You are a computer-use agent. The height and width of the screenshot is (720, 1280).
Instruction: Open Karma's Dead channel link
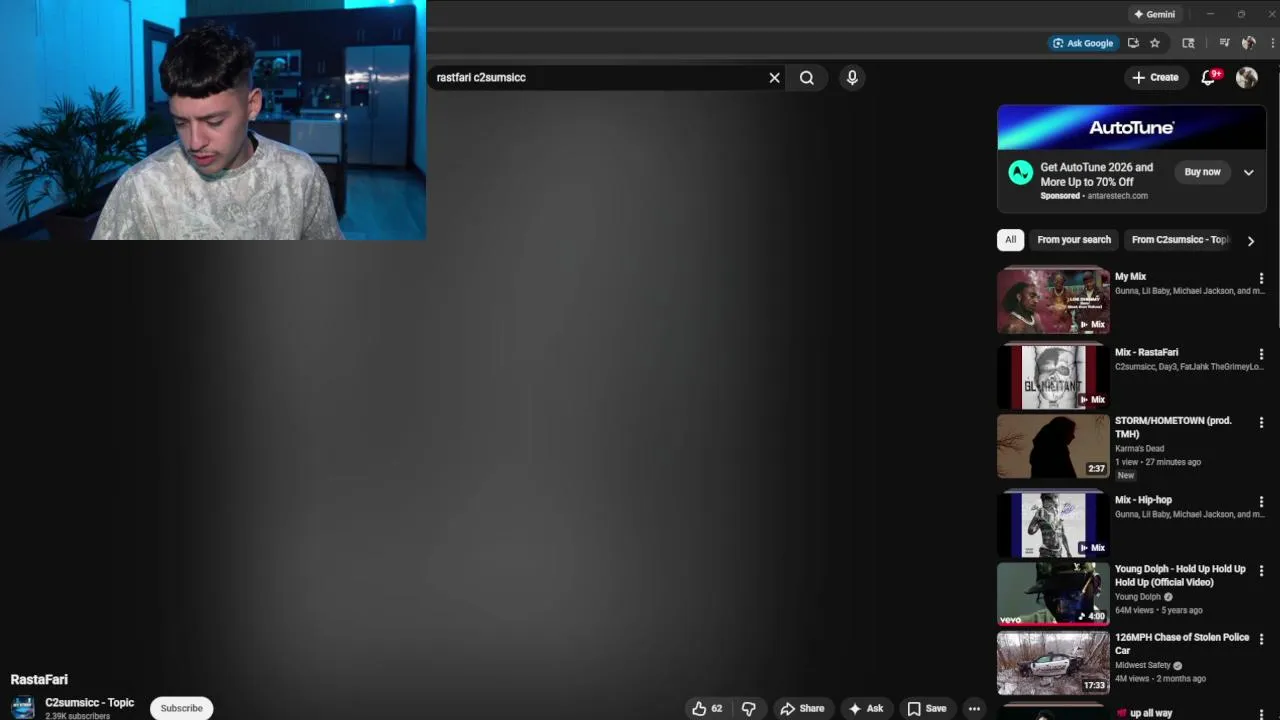(1139, 448)
